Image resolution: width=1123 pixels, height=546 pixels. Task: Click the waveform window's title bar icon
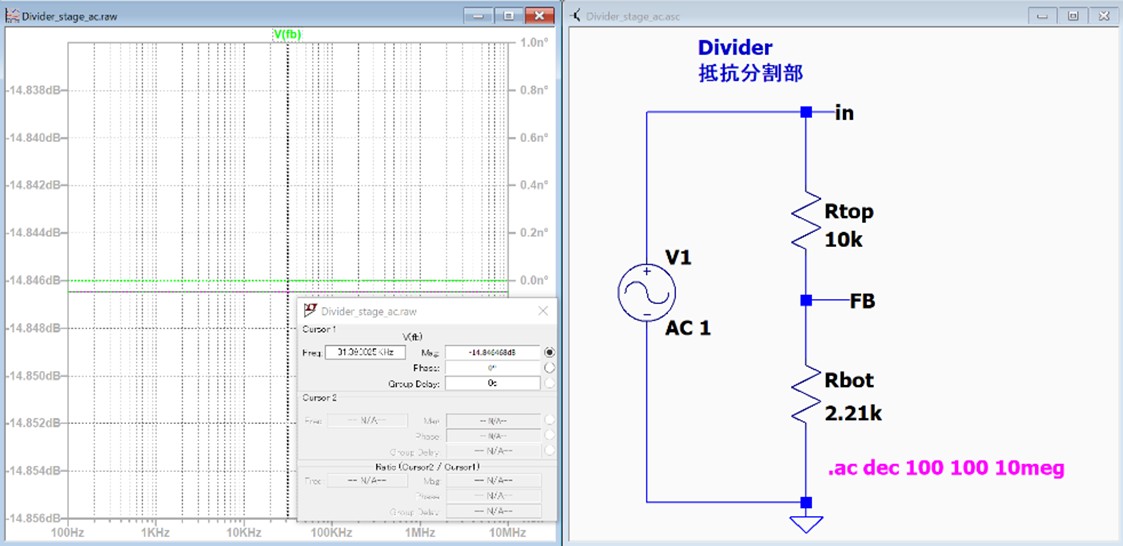click(x=12, y=17)
